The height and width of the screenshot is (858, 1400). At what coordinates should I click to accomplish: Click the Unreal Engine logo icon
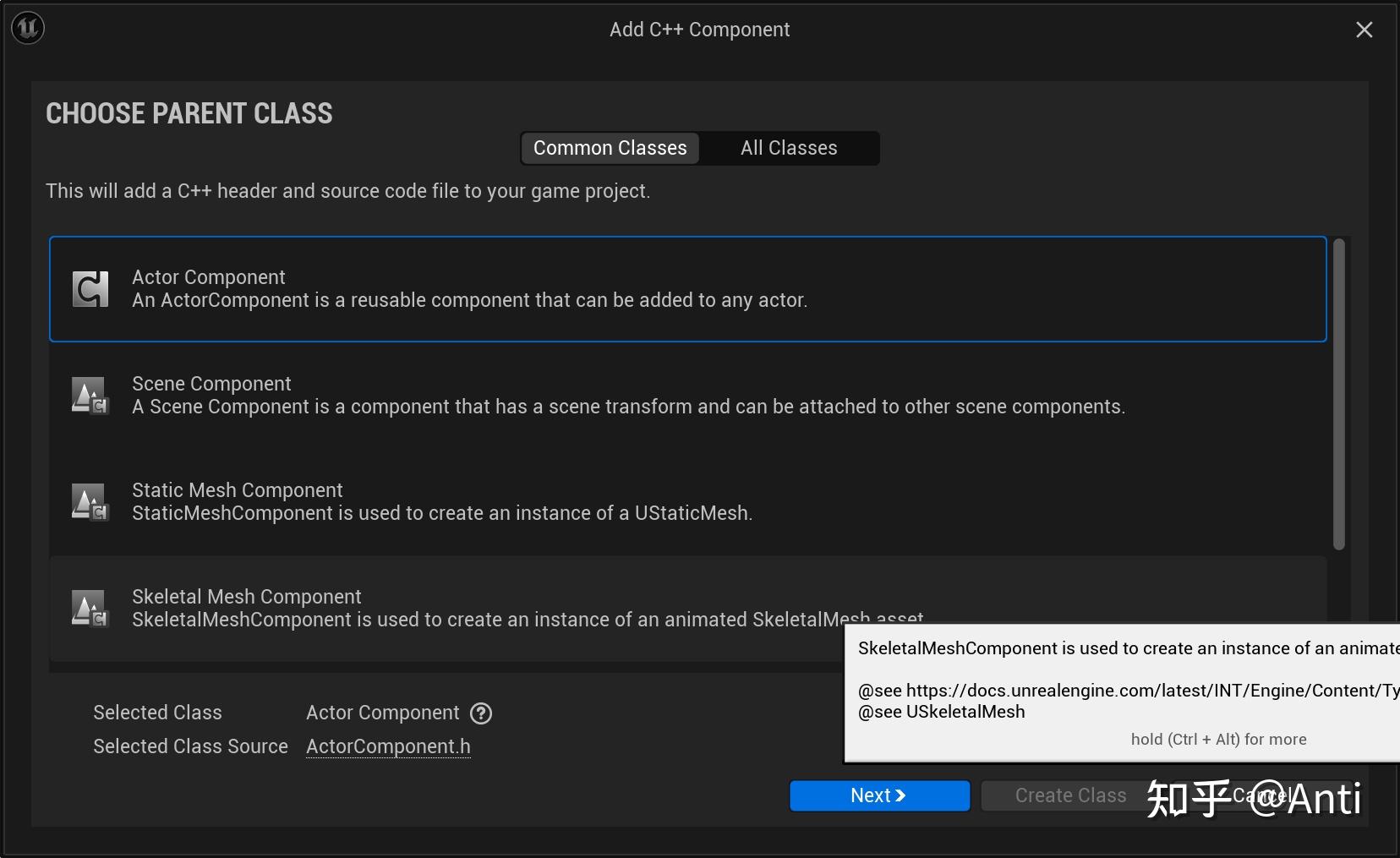click(28, 28)
